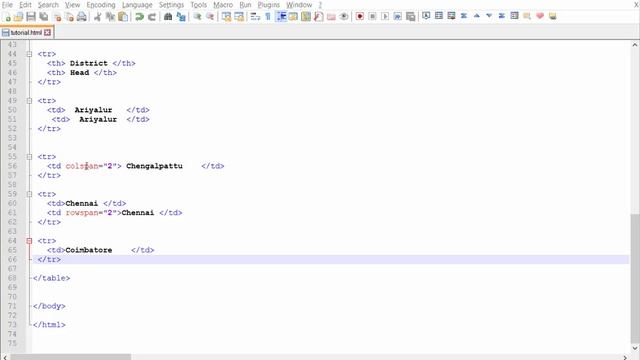640x360 pixels.
Task: Toggle Show All Characters pilcrow icon
Action: pyautogui.click(x=268, y=17)
